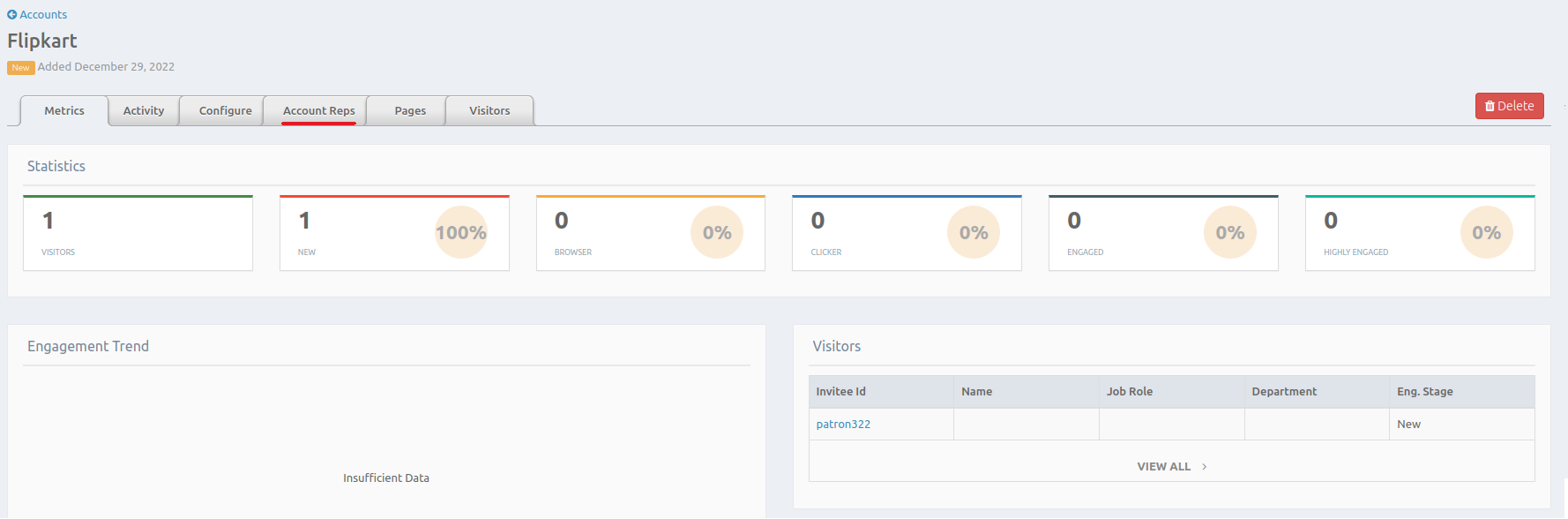Viewport: 1568px width, 519px height.
Task: Switch to the Visitors tab
Action: coord(489,111)
